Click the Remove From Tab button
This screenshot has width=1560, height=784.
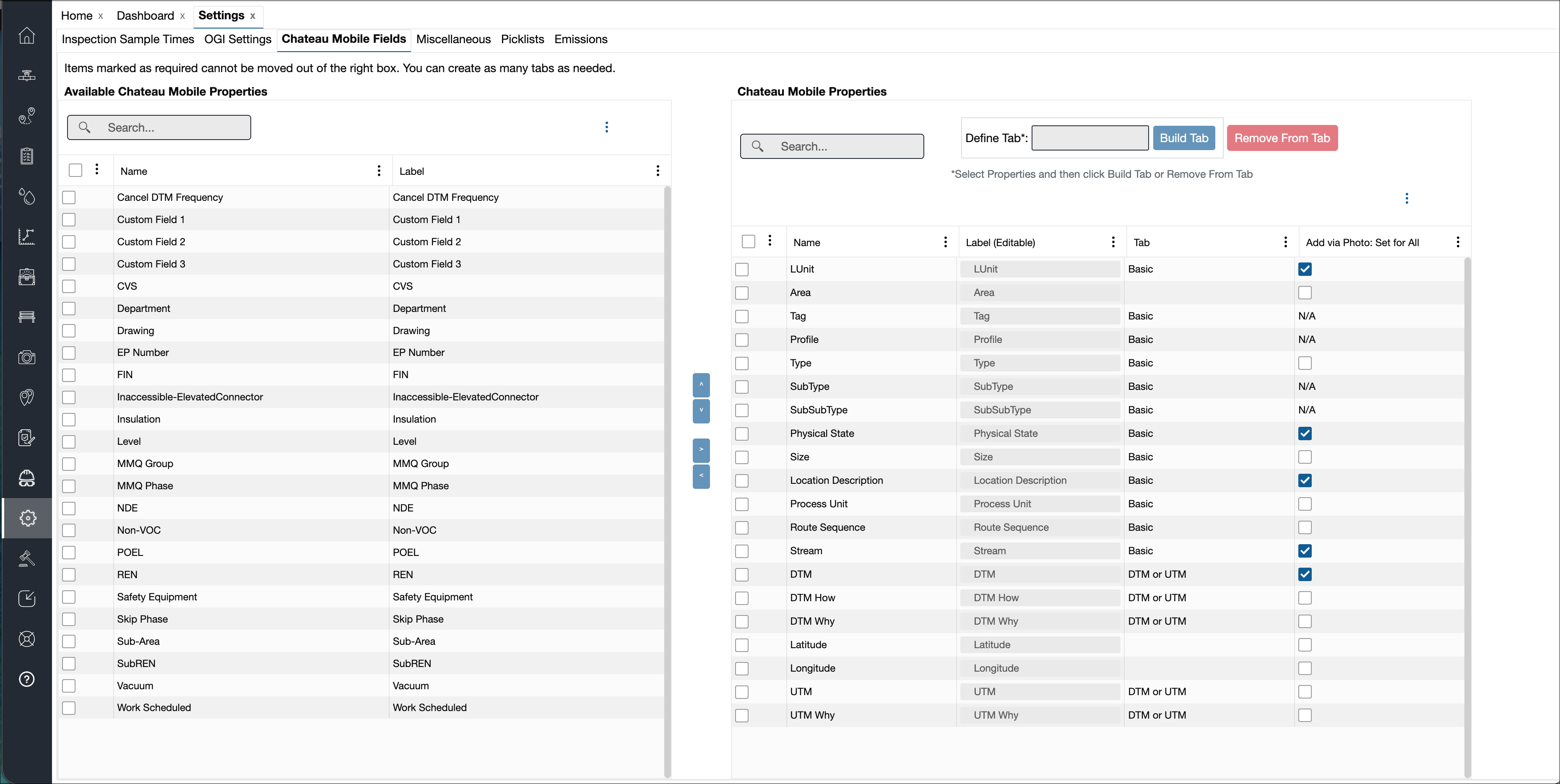click(1282, 138)
